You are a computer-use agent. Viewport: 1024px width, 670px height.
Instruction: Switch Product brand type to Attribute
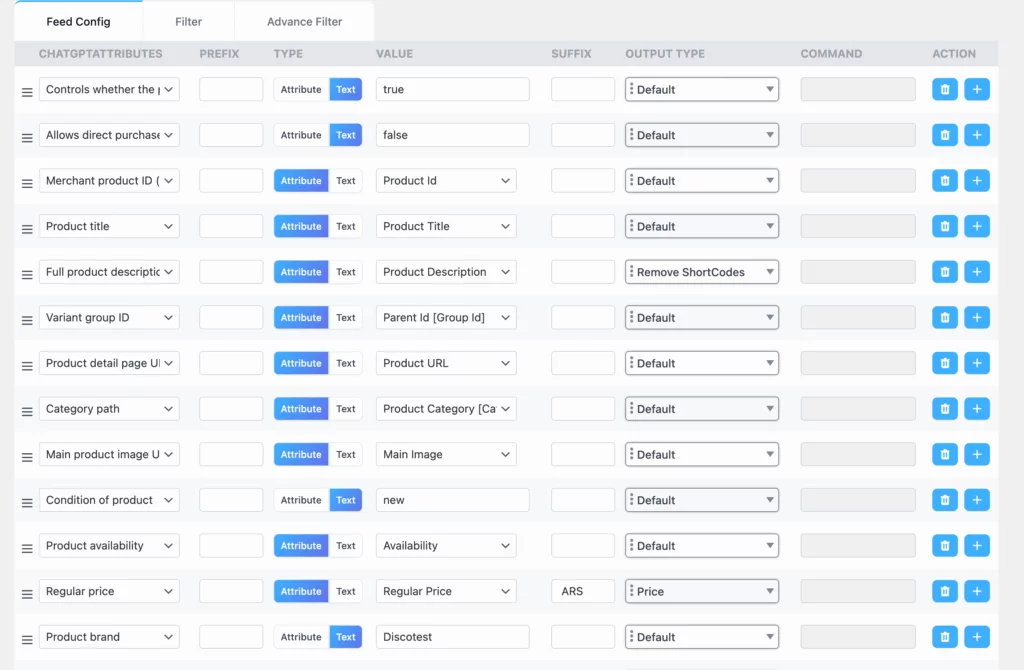click(x=301, y=637)
